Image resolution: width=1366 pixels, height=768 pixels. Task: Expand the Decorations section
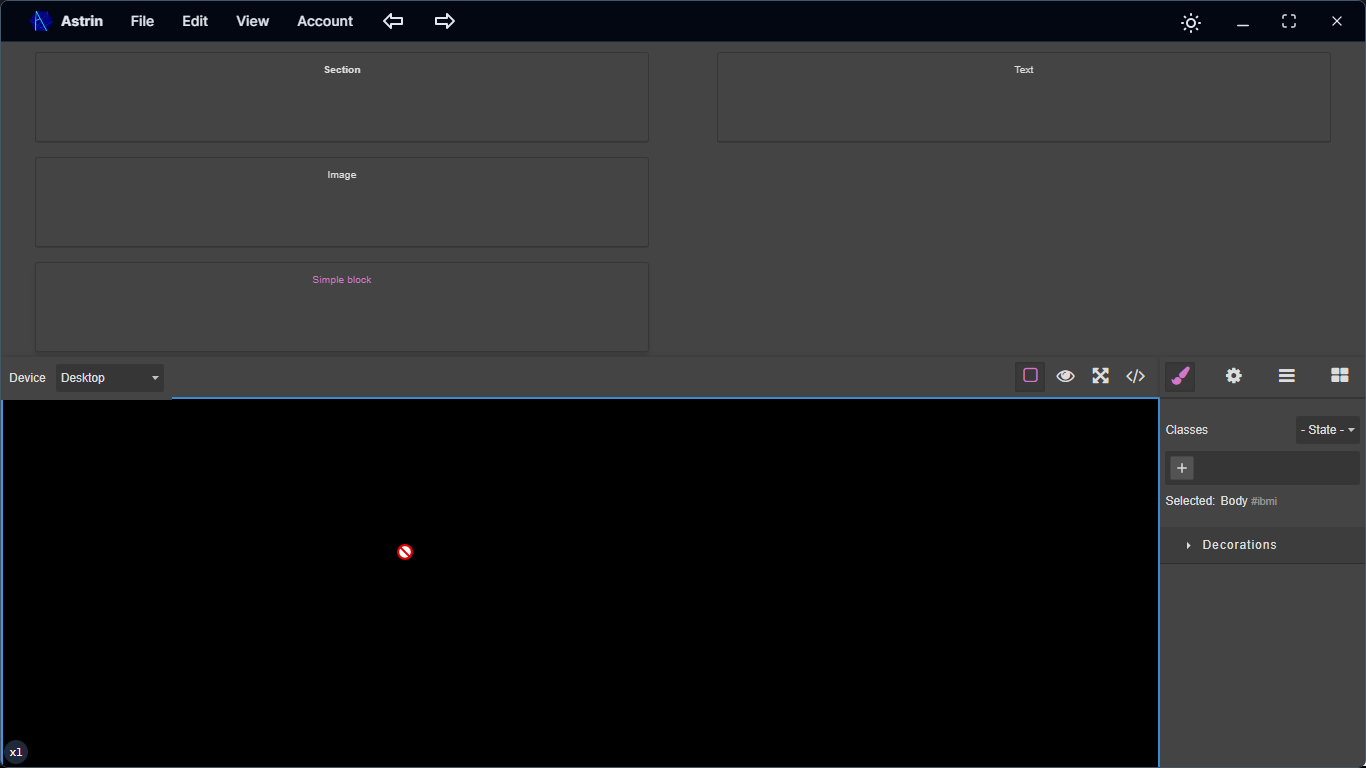click(1263, 545)
